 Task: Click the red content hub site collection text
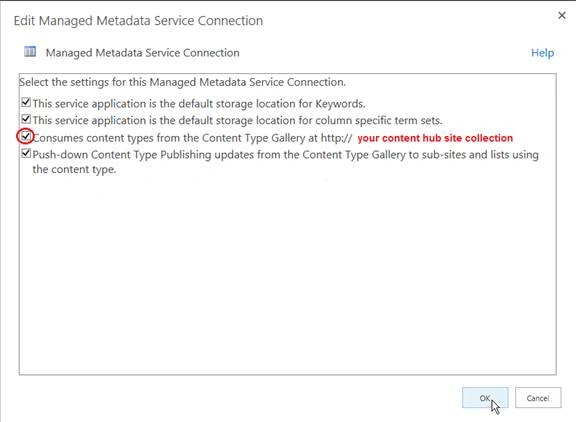pos(435,138)
